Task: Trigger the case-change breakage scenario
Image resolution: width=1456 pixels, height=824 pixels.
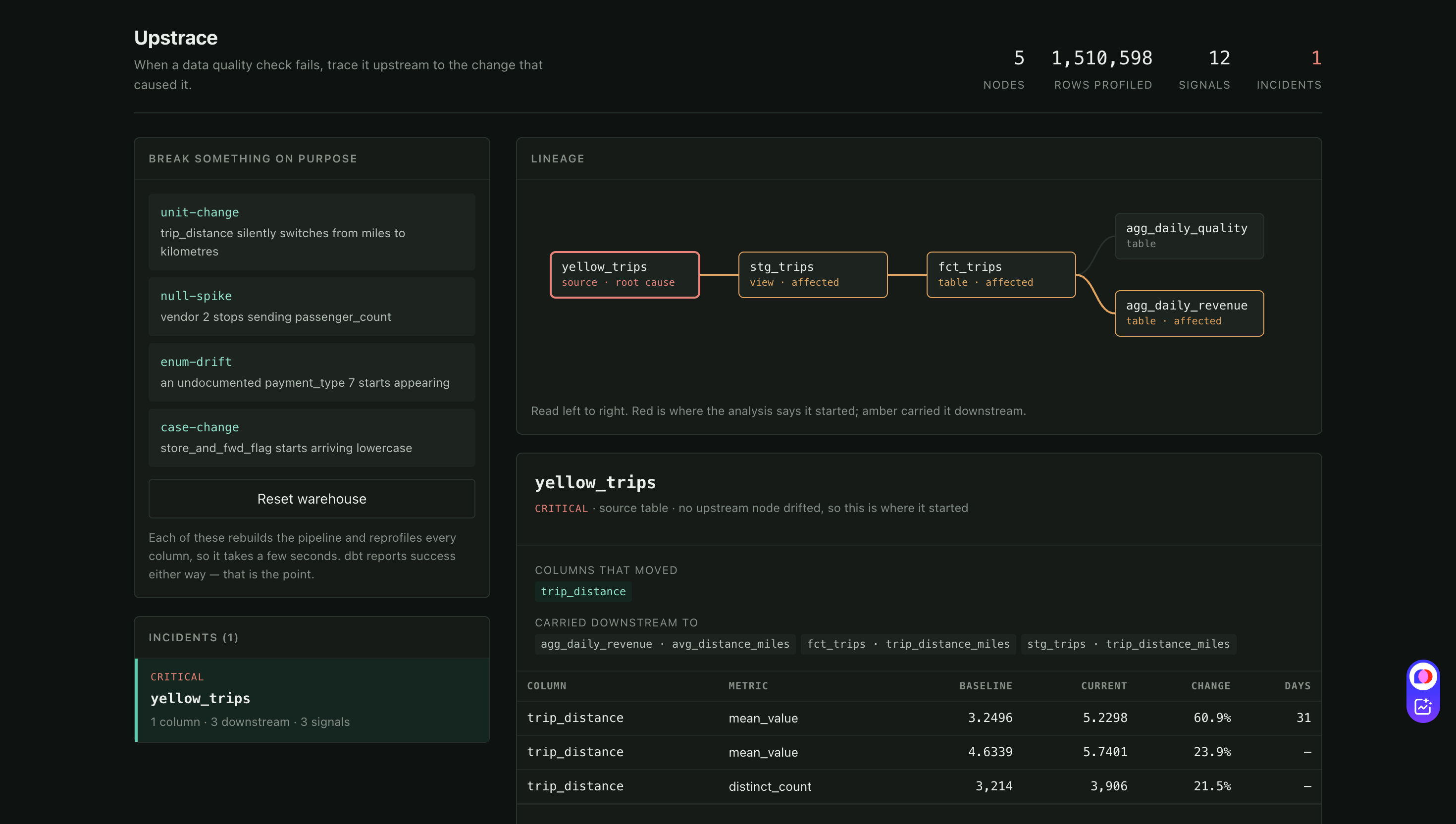Action: pyautogui.click(x=312, y=438)
